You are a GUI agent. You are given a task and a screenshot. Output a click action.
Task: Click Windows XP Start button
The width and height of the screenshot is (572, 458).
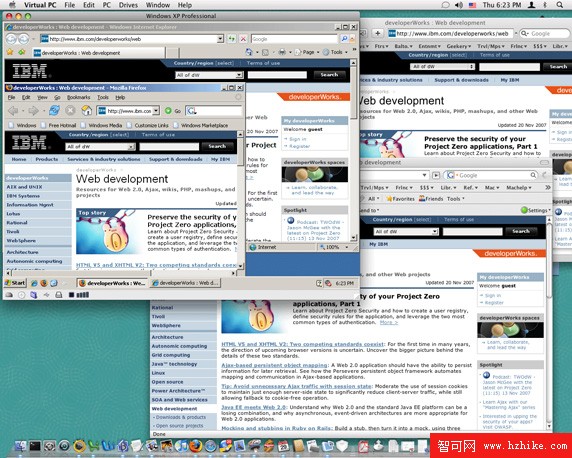(15, 283)
